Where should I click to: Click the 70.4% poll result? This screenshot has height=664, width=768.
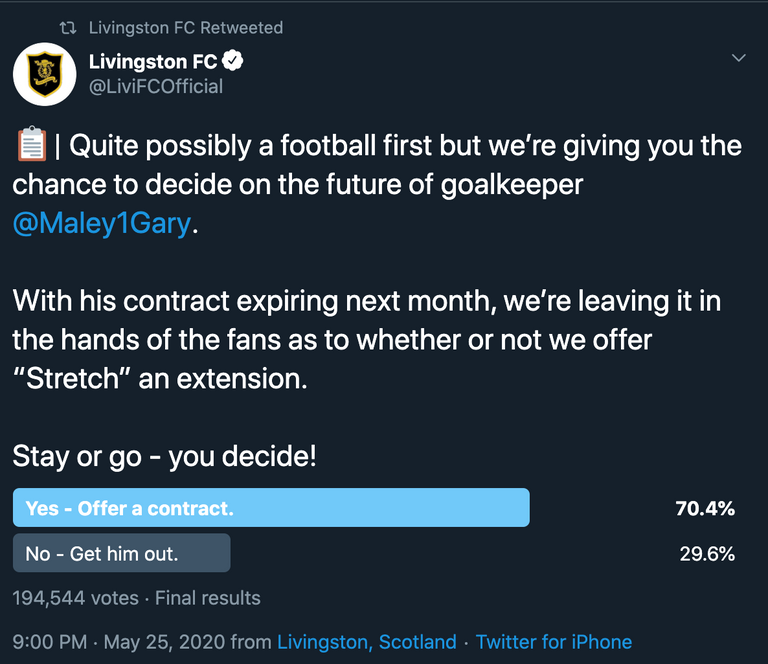click(x=705, y=508)
